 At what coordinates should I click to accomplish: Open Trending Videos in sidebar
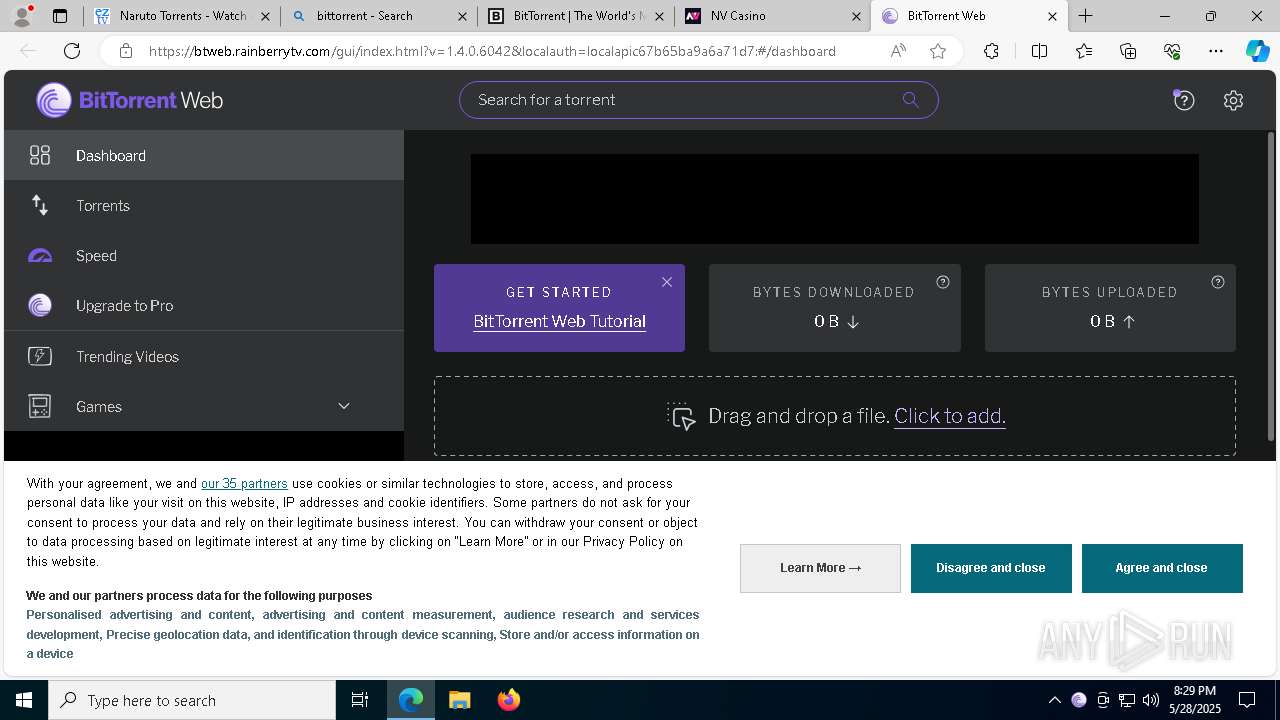[204, 356]
